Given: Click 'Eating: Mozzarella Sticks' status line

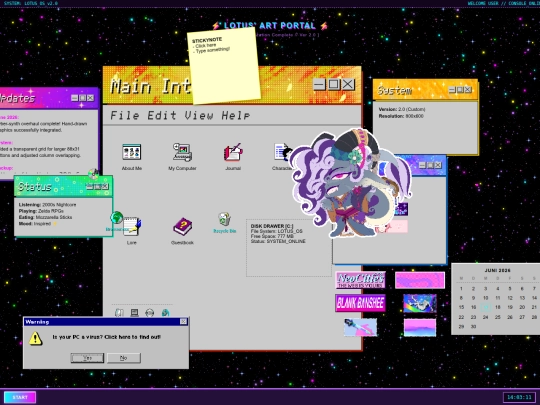Looking at the screenshot, I should tap(45, 217).
